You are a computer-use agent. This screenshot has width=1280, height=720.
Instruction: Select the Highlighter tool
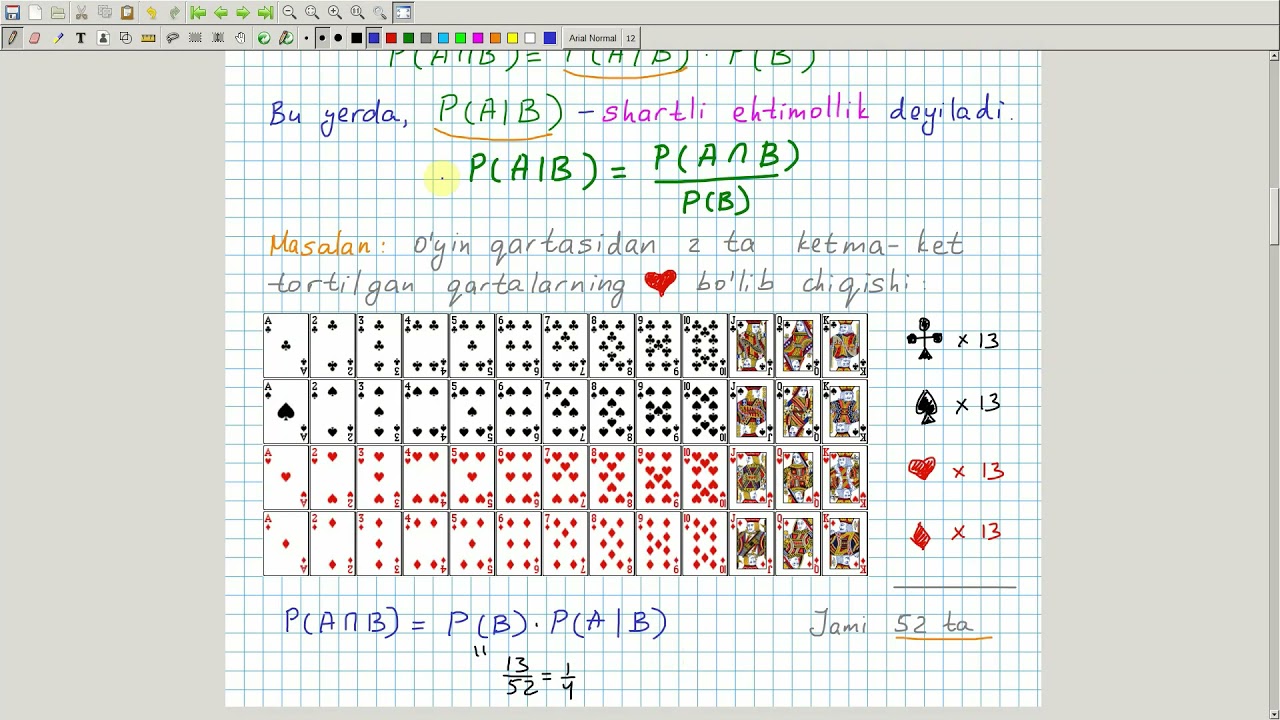pos(58,38)
